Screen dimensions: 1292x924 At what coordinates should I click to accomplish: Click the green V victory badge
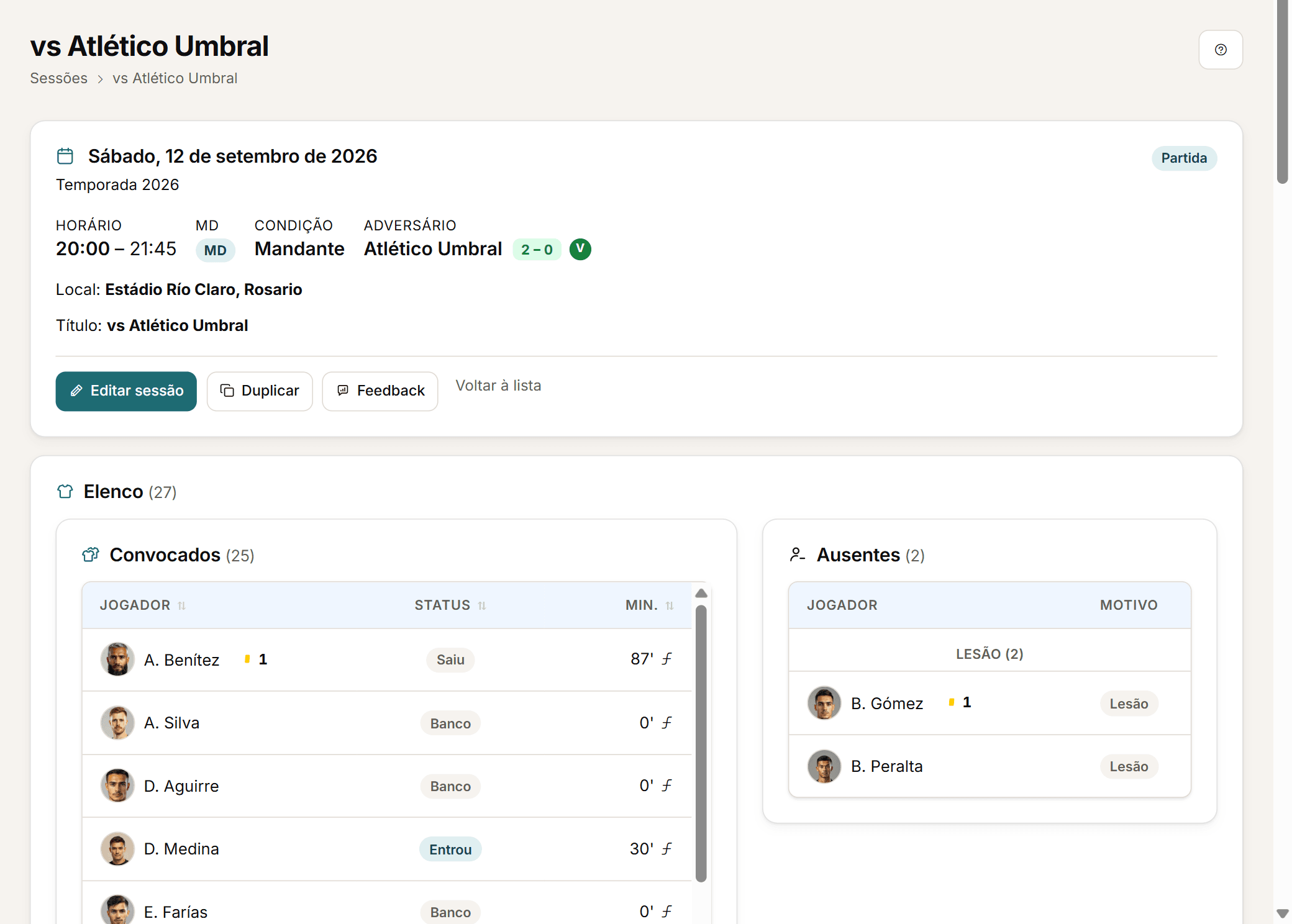(x=580, y=249)
